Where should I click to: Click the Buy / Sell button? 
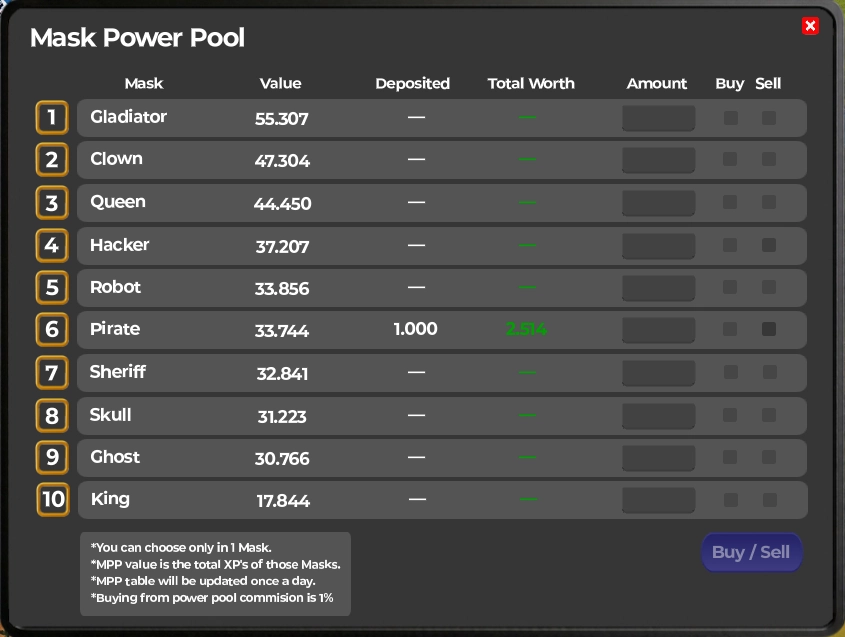tap(751, 552)
